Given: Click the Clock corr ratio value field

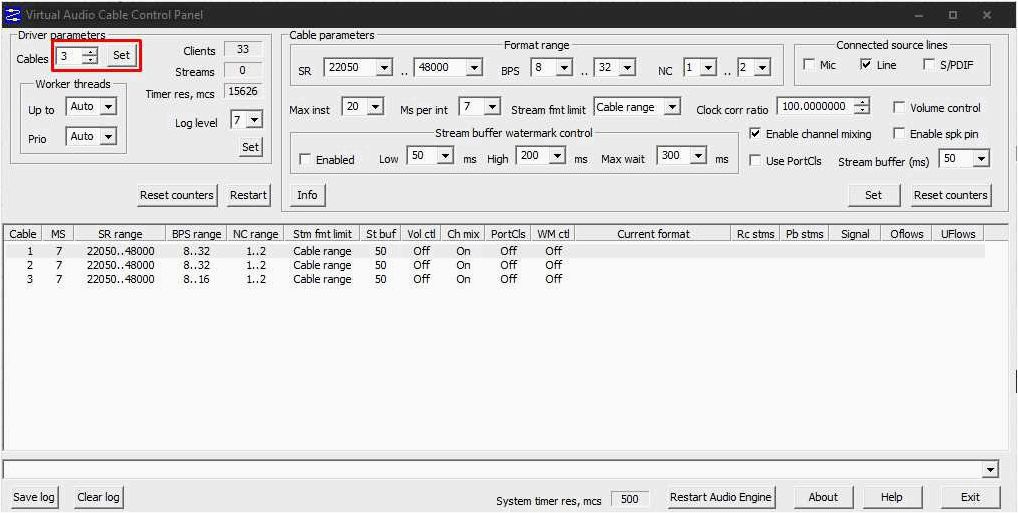Looking at the screenshot, I should [x=816, y=106].
